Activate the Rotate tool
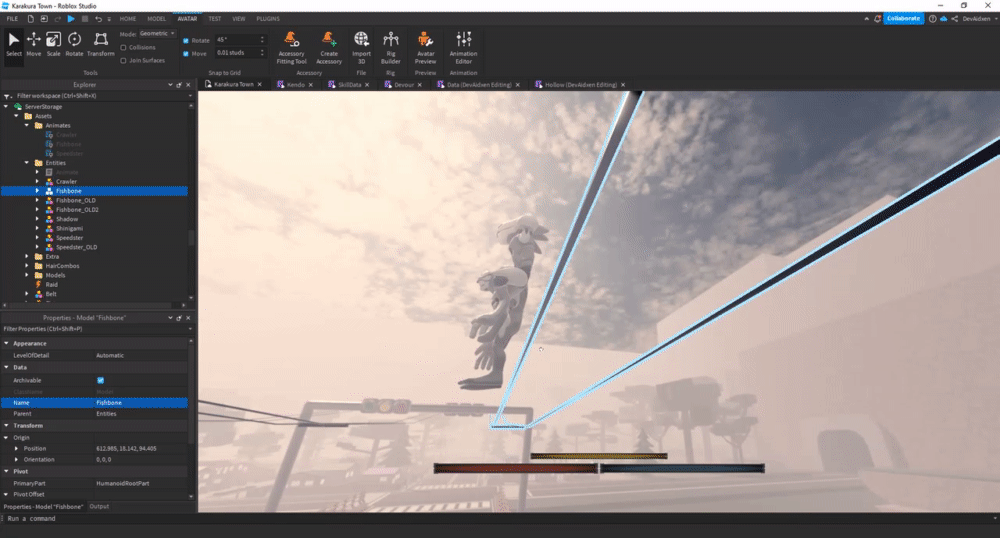 coord(74,45)
